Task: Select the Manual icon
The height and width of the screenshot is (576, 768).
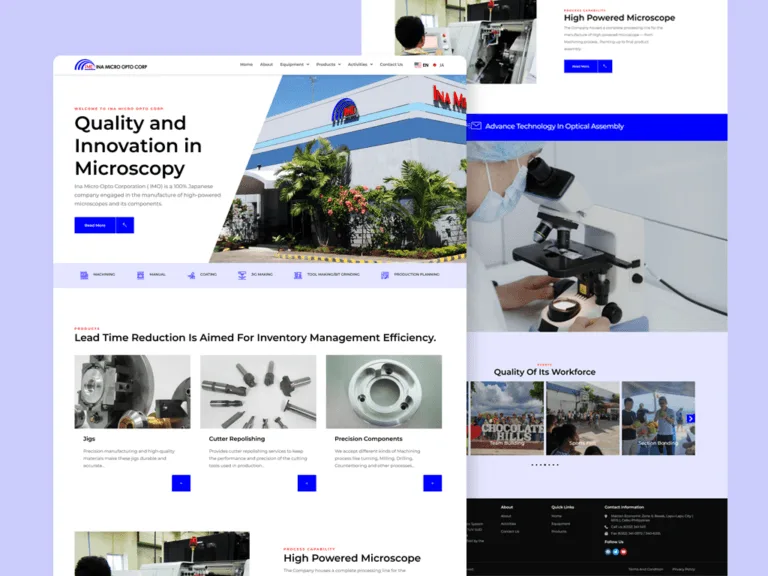Action: [141, 275]
